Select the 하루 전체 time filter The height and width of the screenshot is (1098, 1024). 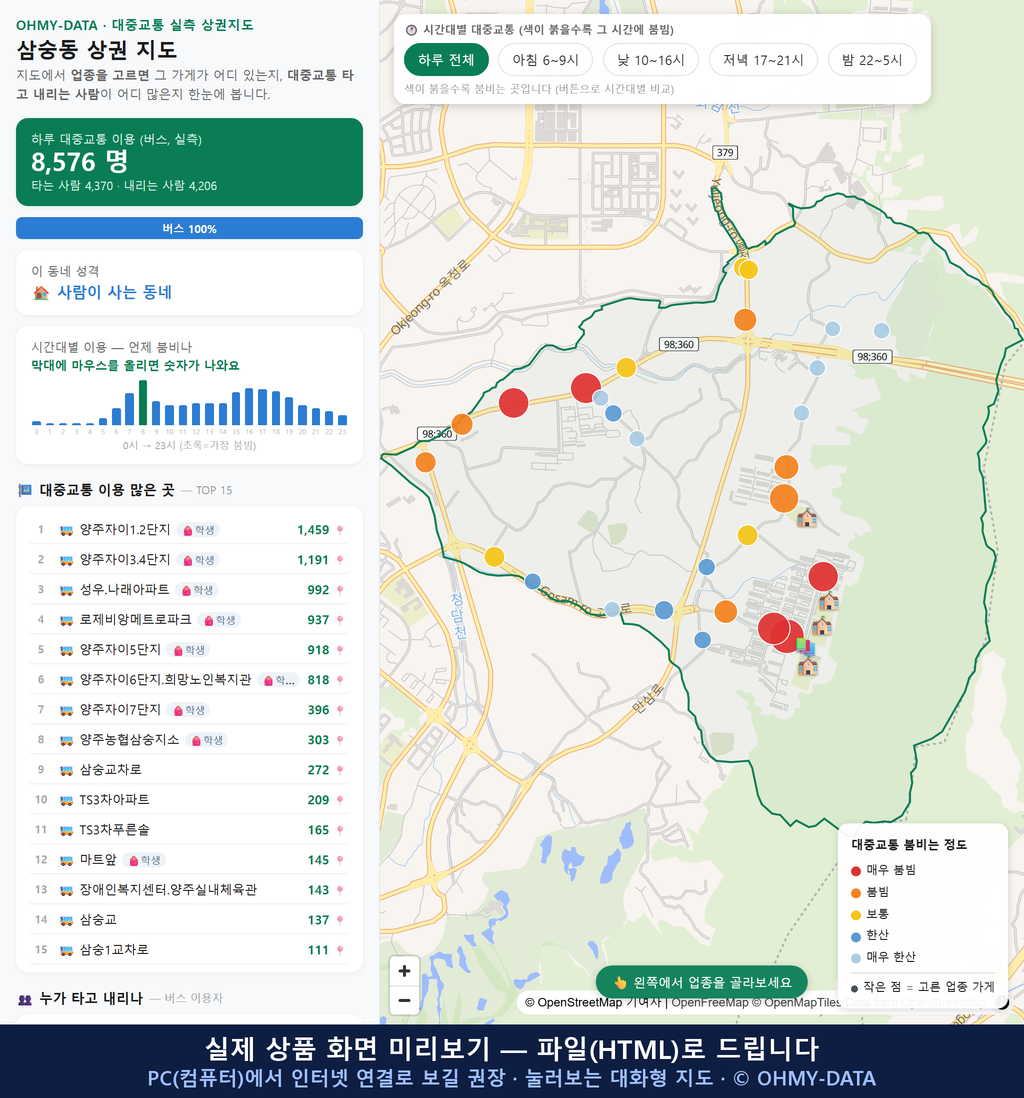(446, 60)
